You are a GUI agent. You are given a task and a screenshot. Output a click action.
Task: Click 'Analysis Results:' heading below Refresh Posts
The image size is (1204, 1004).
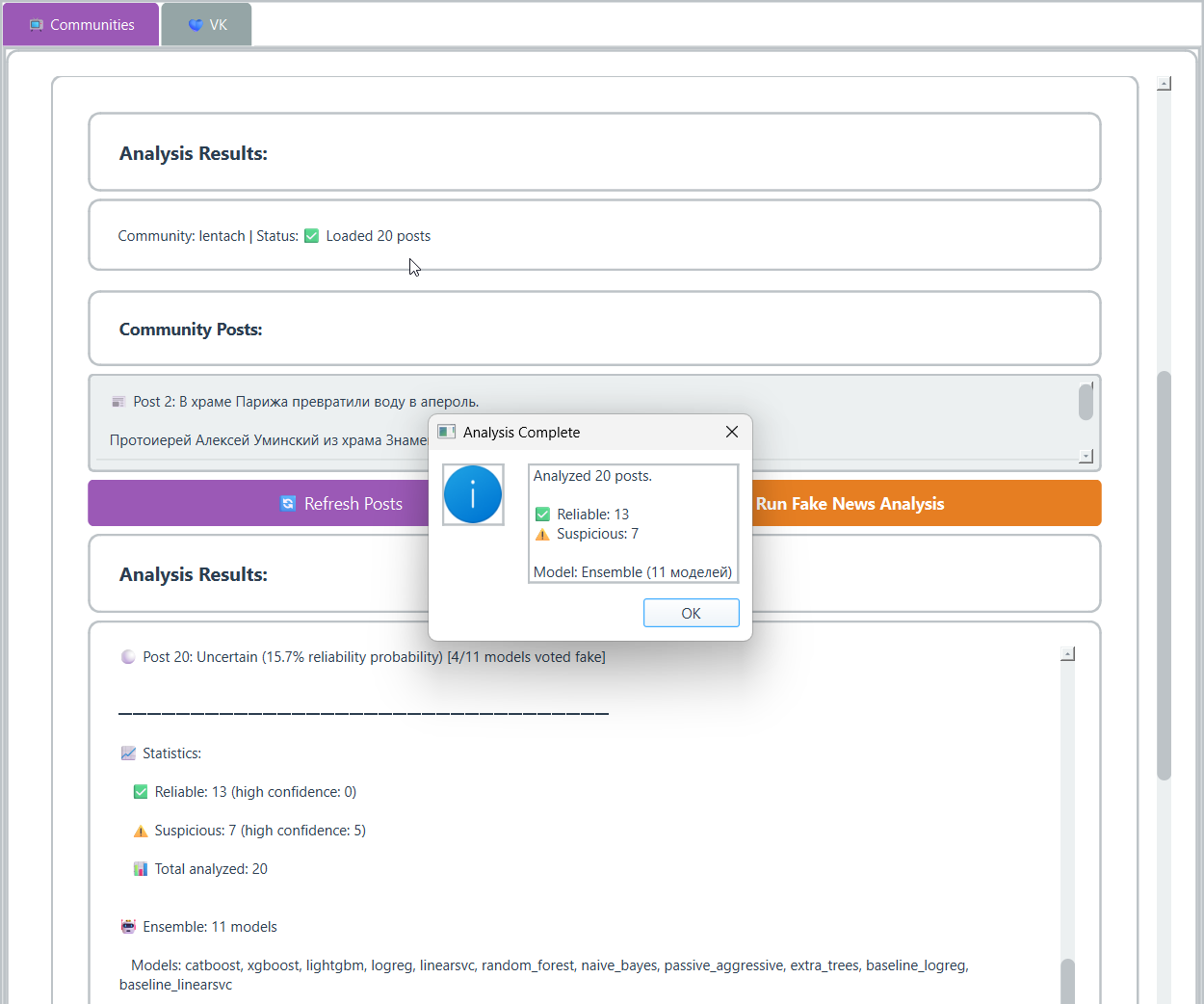point(194,574)
